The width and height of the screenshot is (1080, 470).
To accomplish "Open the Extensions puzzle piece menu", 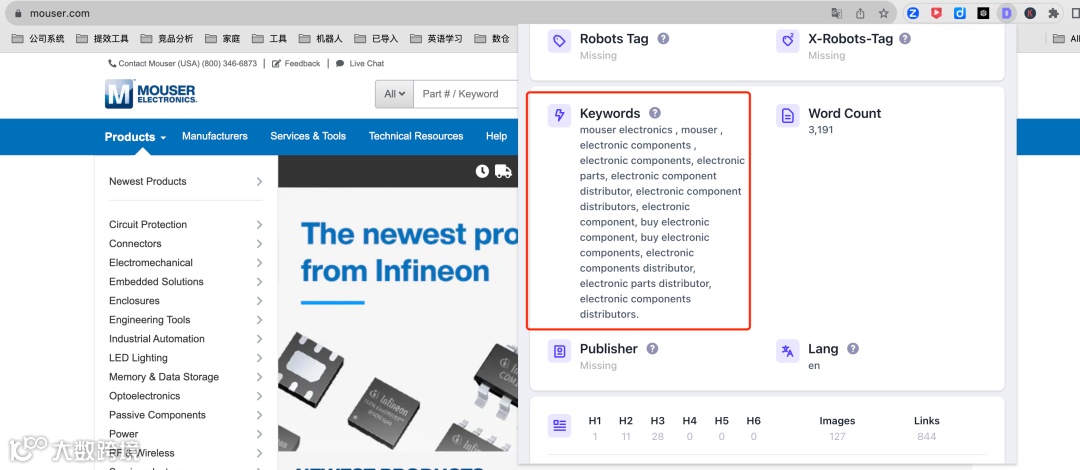I will coord(1053,13).
